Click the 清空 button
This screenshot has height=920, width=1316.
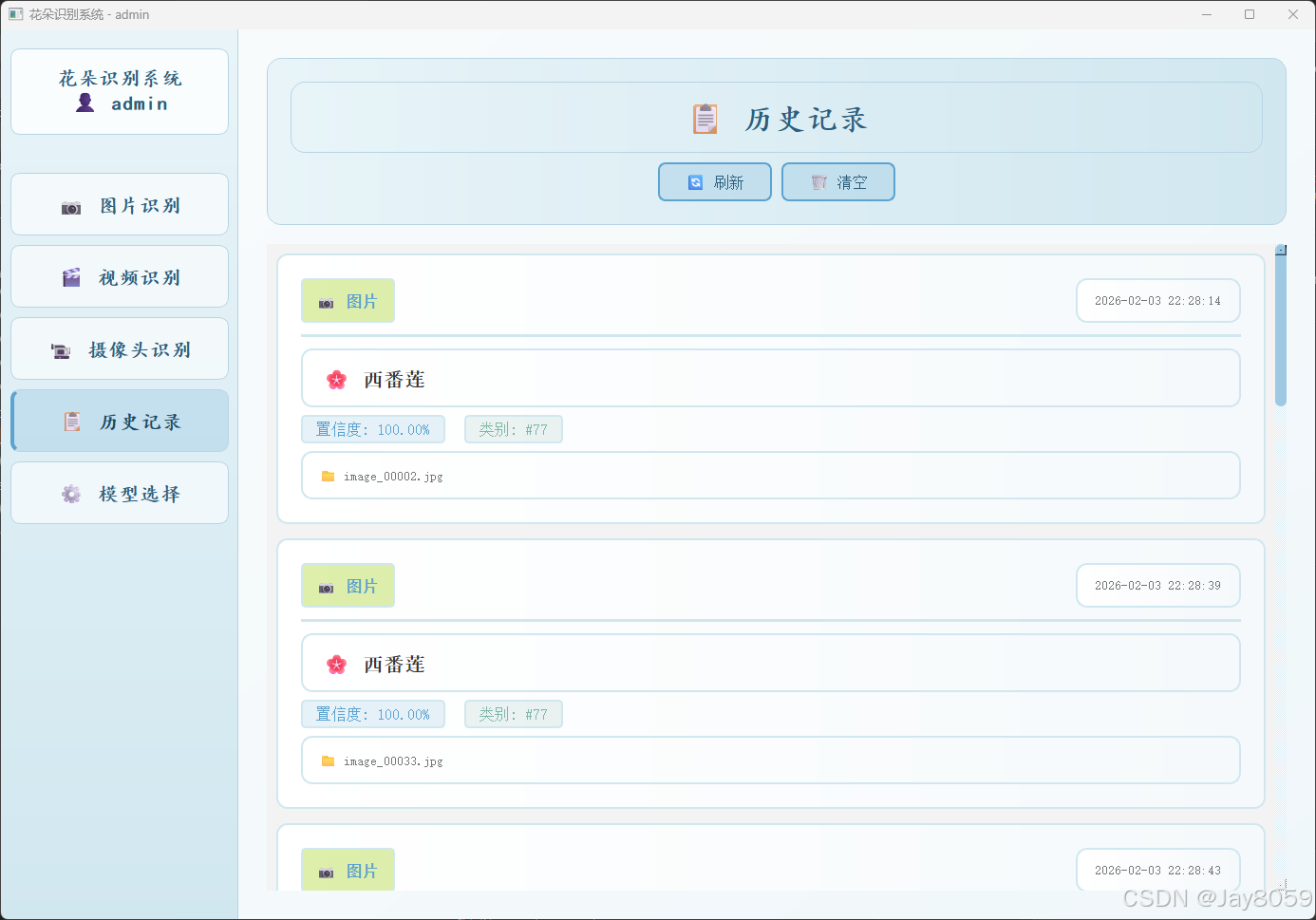(838, 182)
